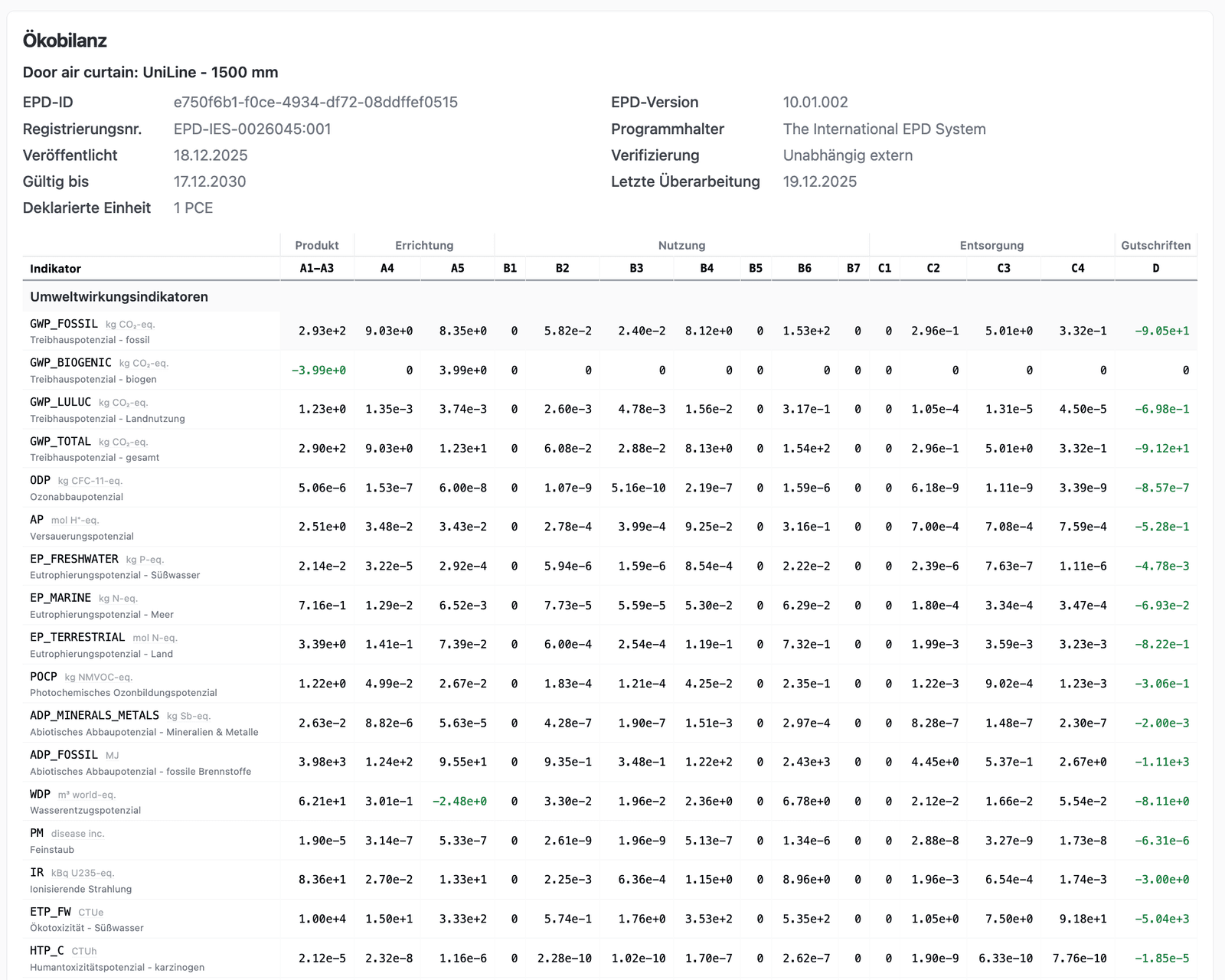The width and height of the screenshot is (1225, 980).
Task: Click the Entsorgung column group header
Action: tap(991, 246)
